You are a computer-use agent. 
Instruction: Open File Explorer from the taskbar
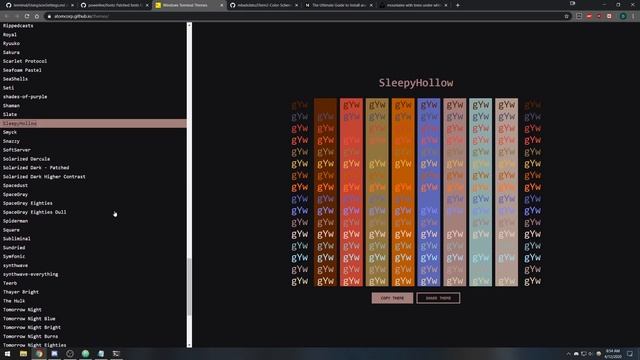point(23,353)
